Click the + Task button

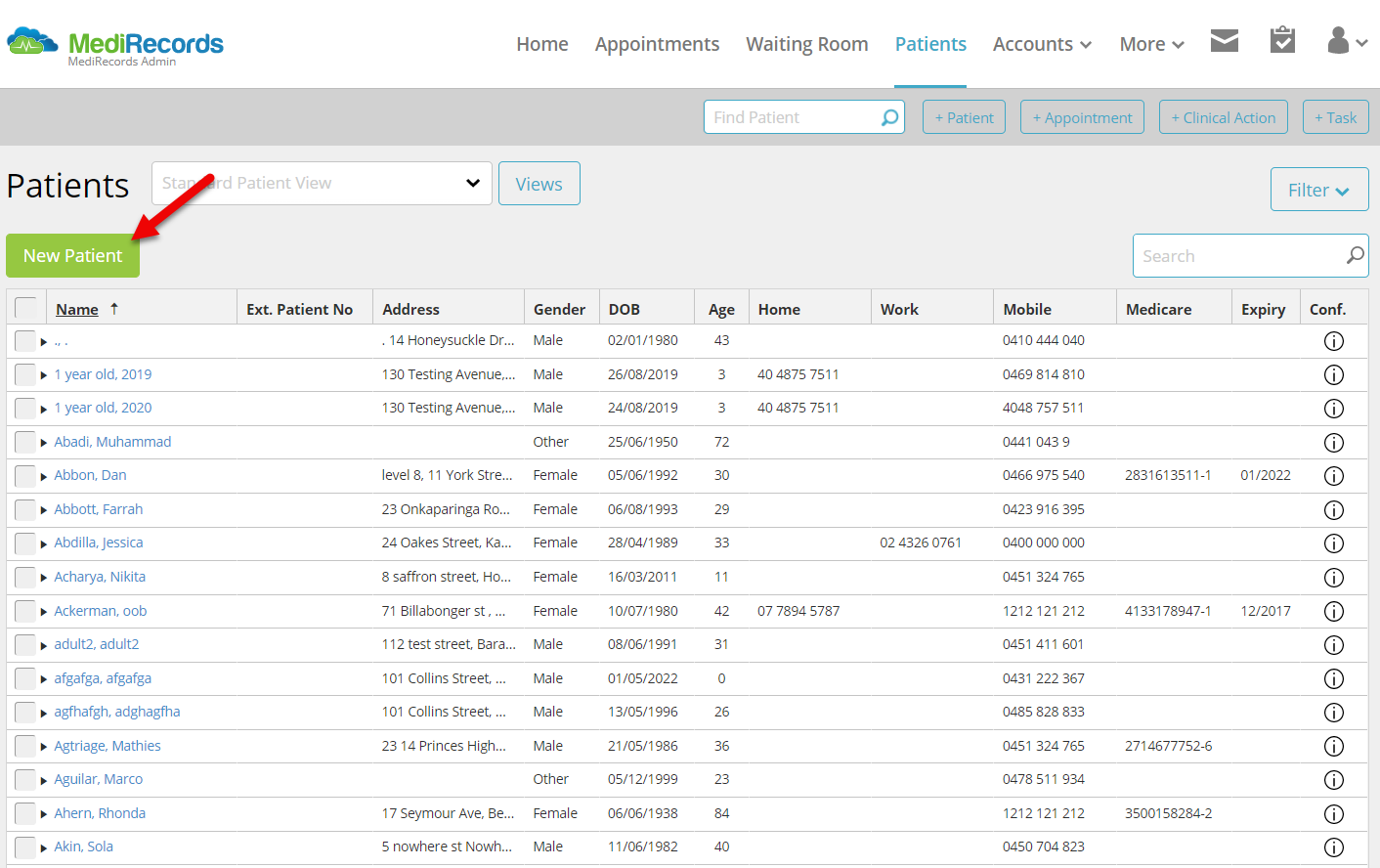click(1335, 117)
